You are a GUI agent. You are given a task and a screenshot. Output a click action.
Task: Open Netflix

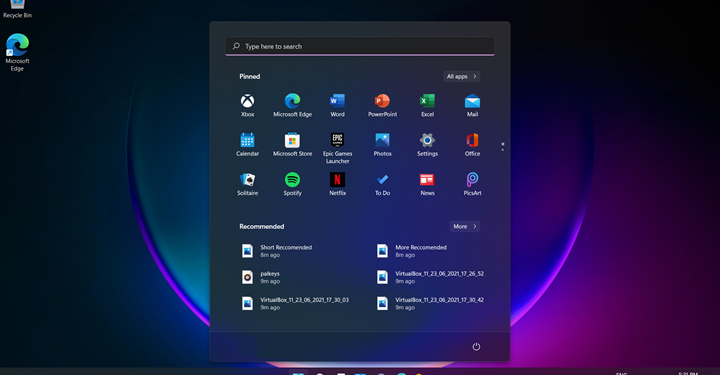click(x=338, y=185)
